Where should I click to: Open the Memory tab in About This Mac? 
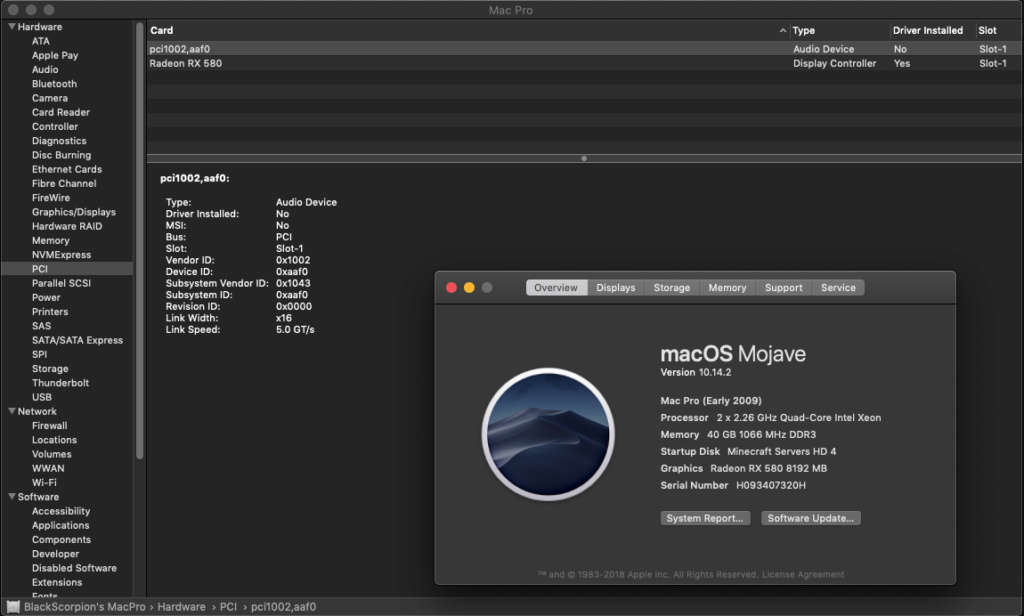[727, 287]
